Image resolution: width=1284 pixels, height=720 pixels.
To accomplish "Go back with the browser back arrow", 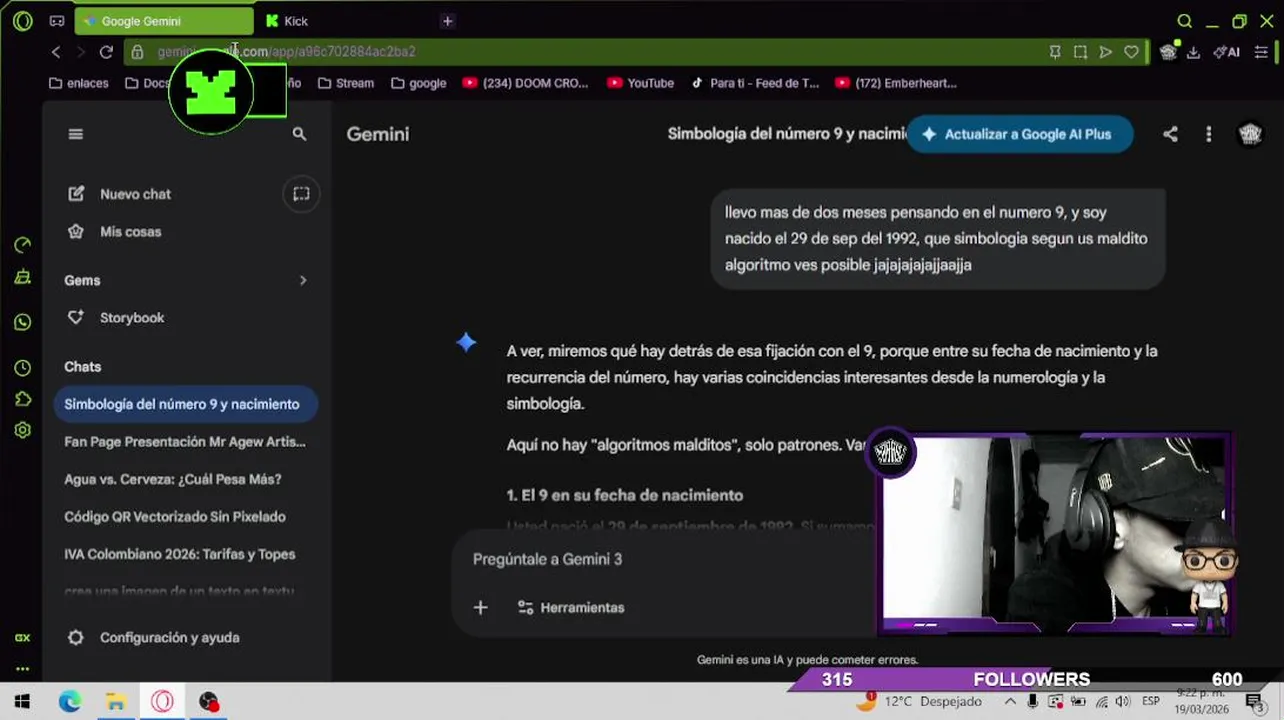I will pos(56,52).
